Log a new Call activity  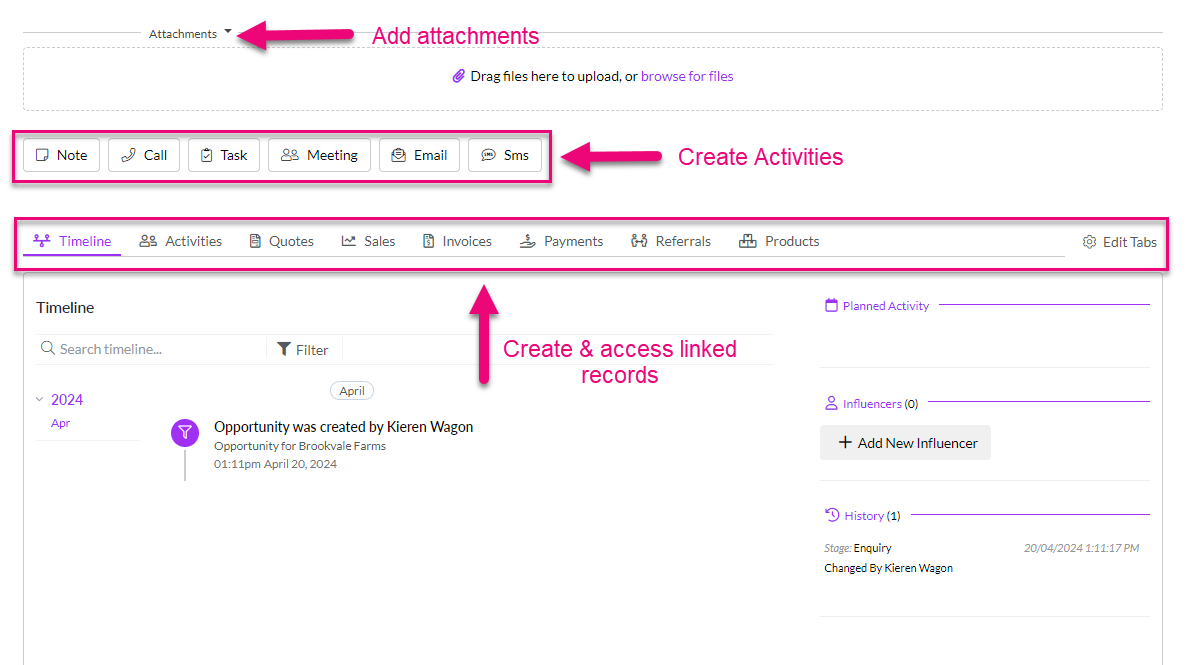[144, 155]
